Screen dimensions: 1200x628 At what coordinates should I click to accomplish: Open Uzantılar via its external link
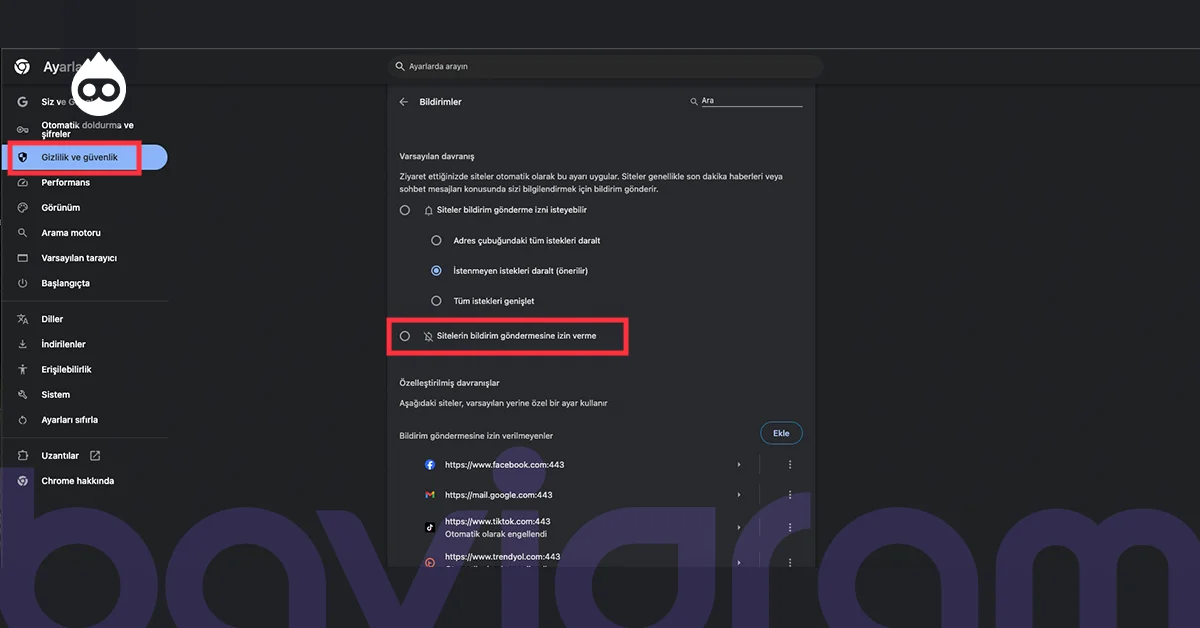click(x=94, y=454)
